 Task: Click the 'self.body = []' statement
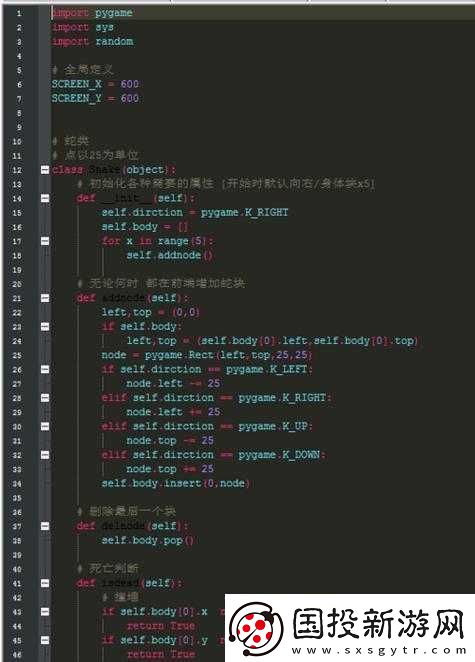(x=145, y=227)
